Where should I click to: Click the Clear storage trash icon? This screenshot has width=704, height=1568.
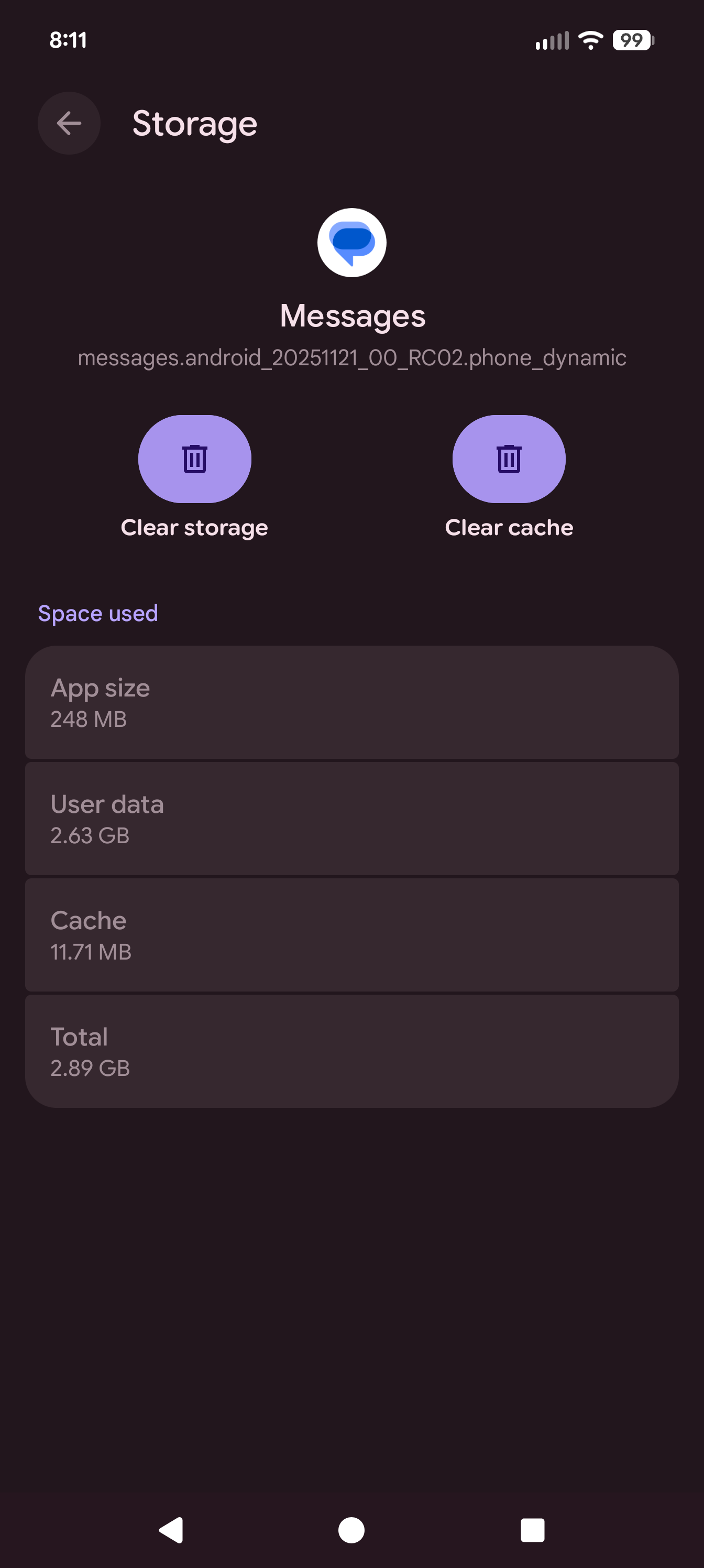tap(195, 459)
